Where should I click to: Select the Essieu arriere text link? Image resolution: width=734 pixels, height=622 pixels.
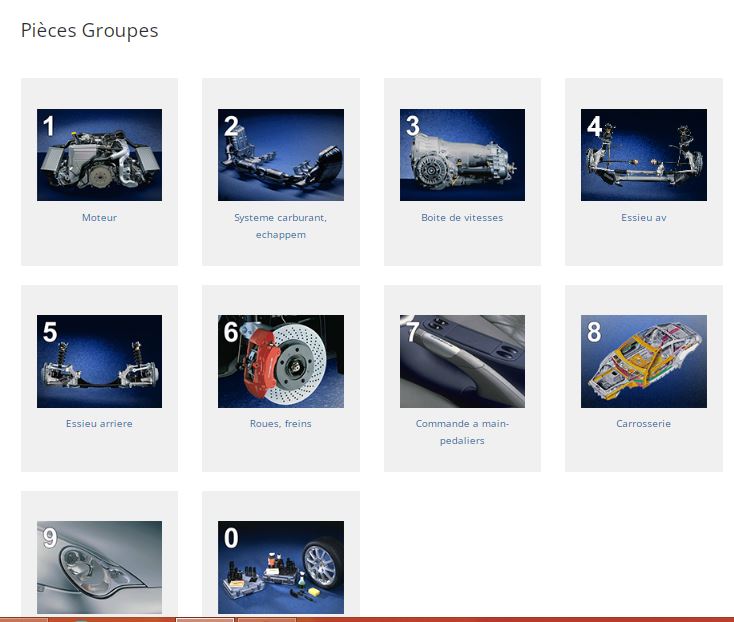click(x=99, y=423)
